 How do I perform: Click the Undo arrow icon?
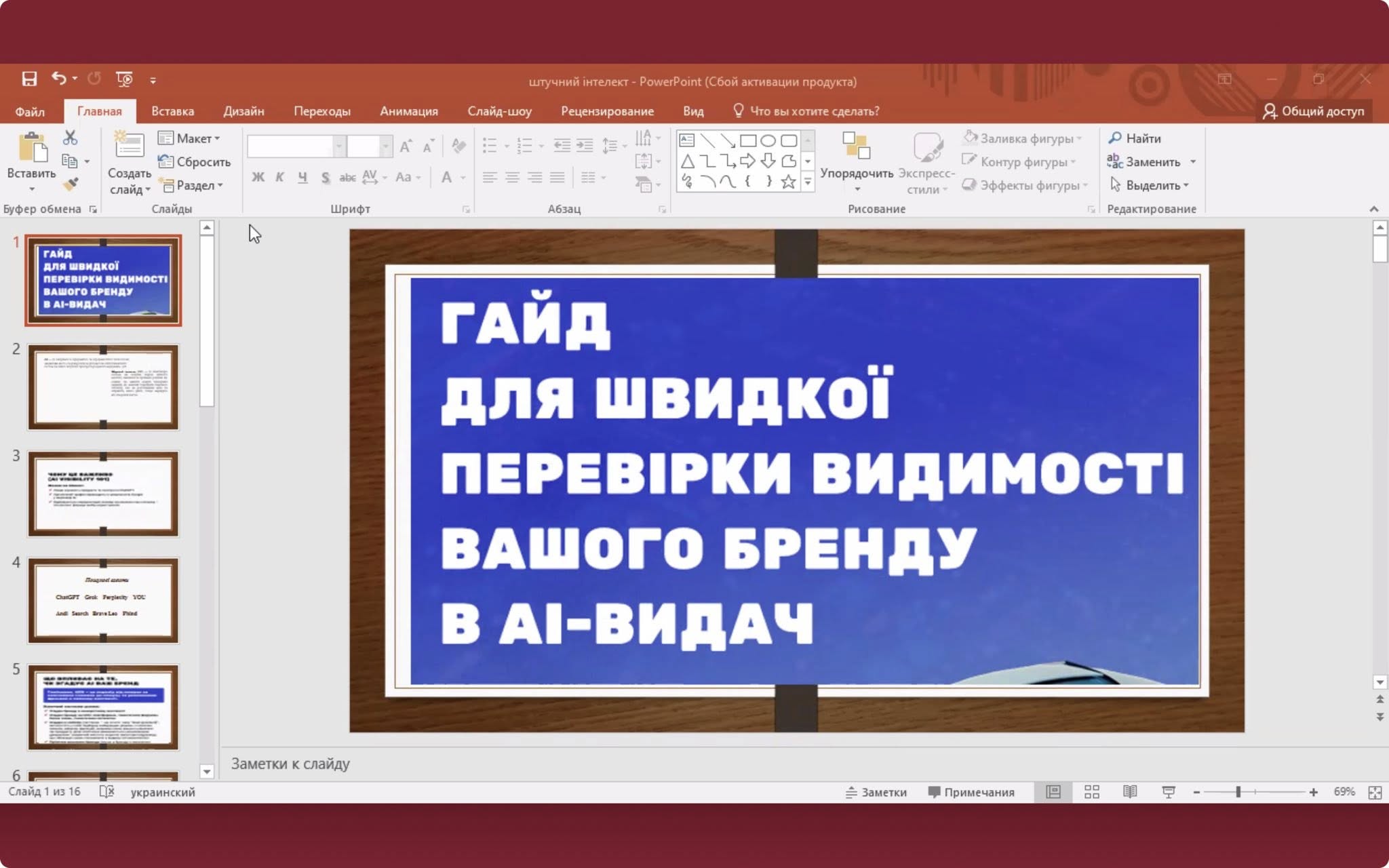point(59,79)
